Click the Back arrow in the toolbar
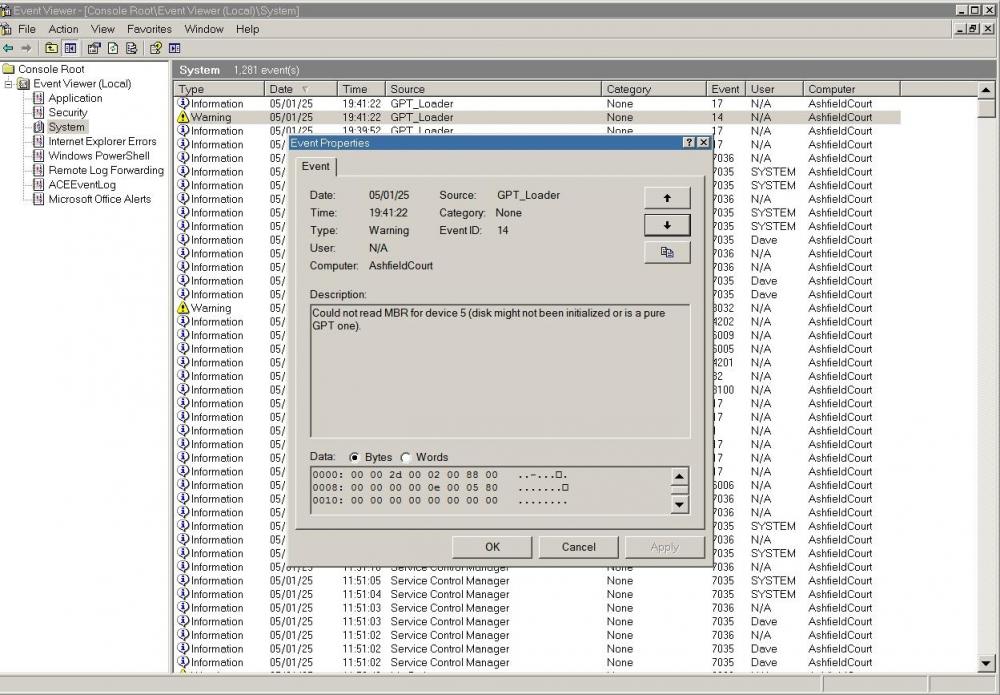1000x695 pixels. pyautogui.click(x=8, y=48)
